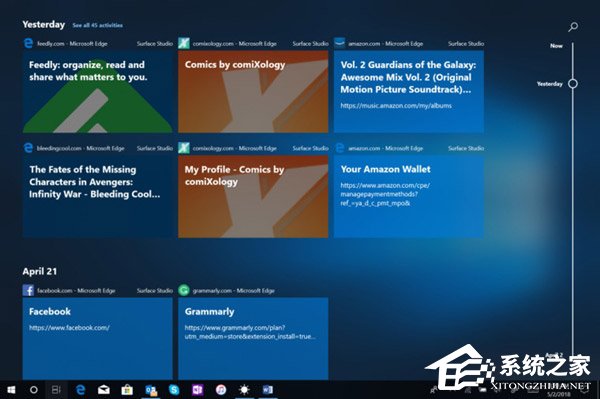Click comiXology icon above My Profile card
600x399 pixels.
(184, 148)
